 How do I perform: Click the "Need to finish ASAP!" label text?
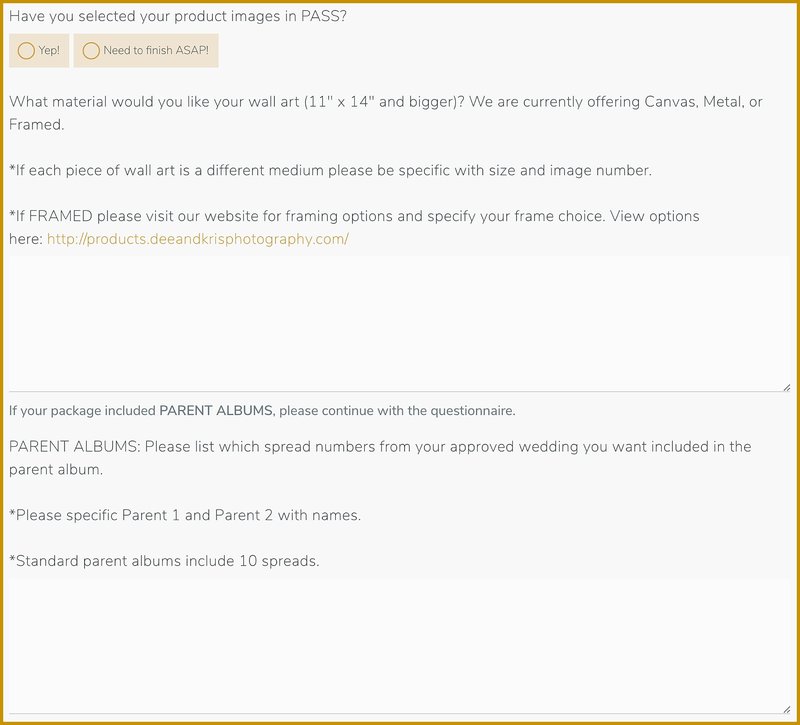pyautogui.click(x=156, y=51)
